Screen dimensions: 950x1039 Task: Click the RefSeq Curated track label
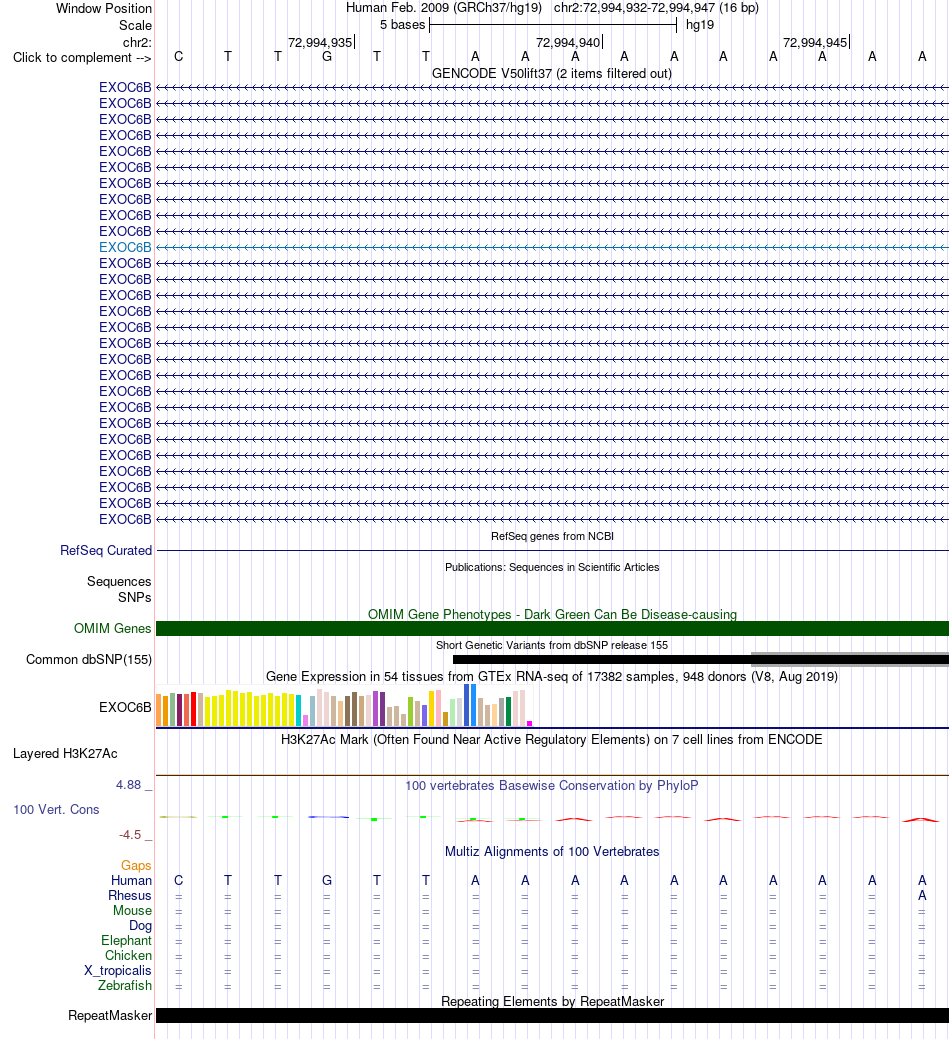106,551
